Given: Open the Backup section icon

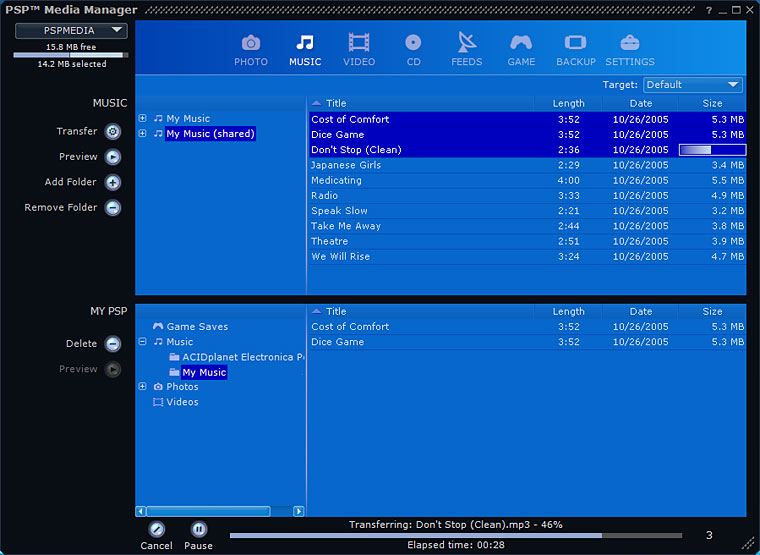Looking at the screenshot, I should click(575, 43).
